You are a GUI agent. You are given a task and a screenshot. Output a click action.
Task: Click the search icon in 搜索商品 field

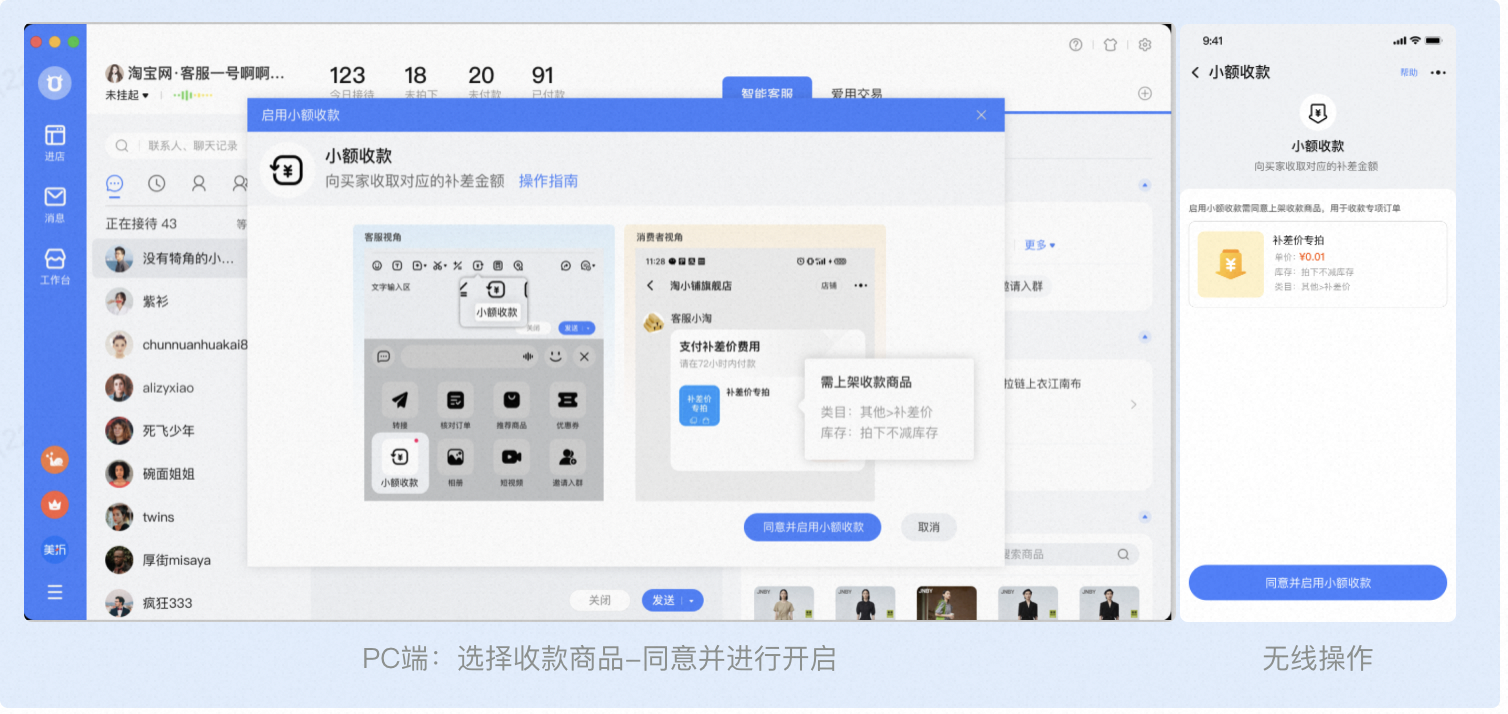coord(1123,554)
